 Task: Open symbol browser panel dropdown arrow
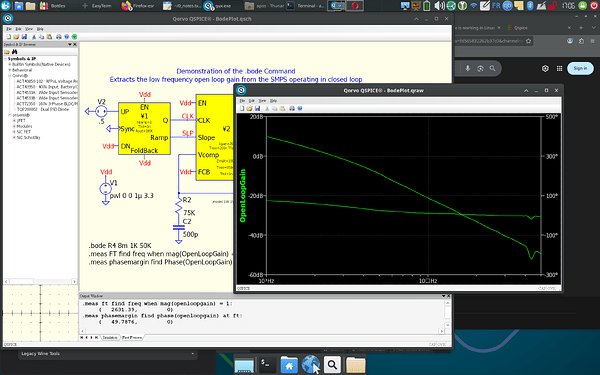pos(70,44)
